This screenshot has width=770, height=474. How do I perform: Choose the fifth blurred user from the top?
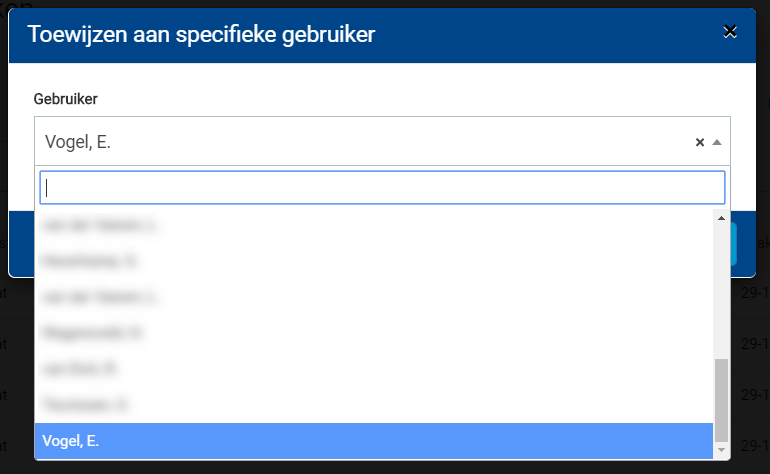click(x=374, y=368)
